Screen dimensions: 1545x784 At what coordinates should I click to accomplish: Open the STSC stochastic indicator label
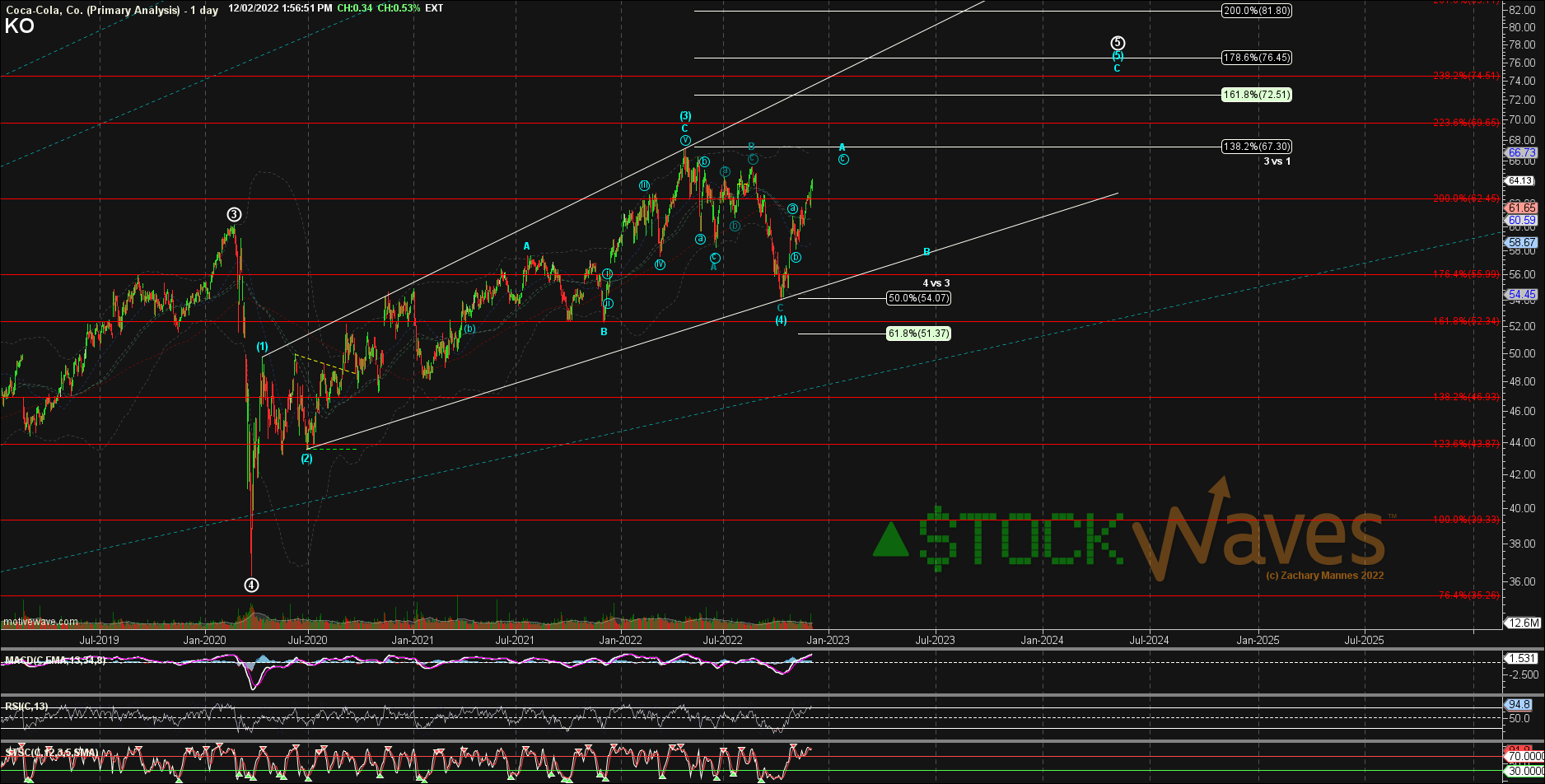click(52, 753)
